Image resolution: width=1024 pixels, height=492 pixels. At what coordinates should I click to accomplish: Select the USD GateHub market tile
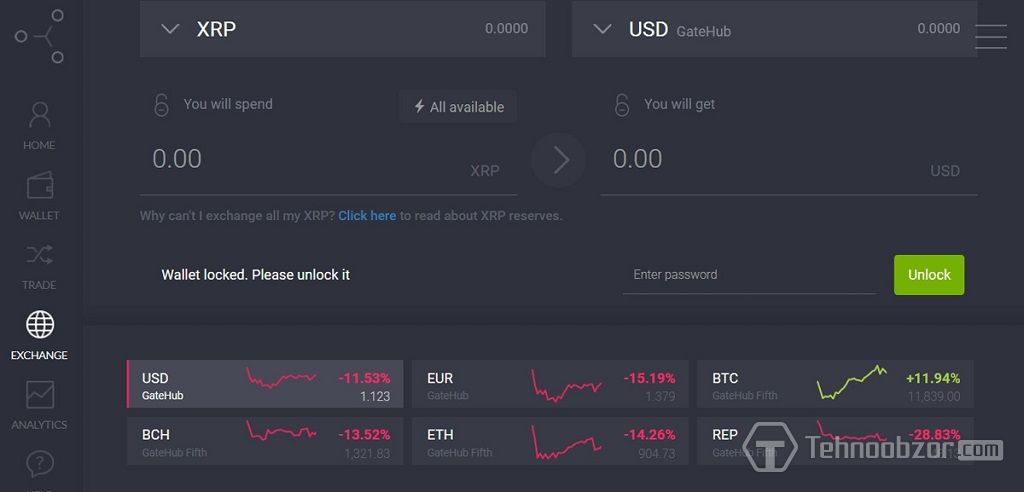point(265,384)
